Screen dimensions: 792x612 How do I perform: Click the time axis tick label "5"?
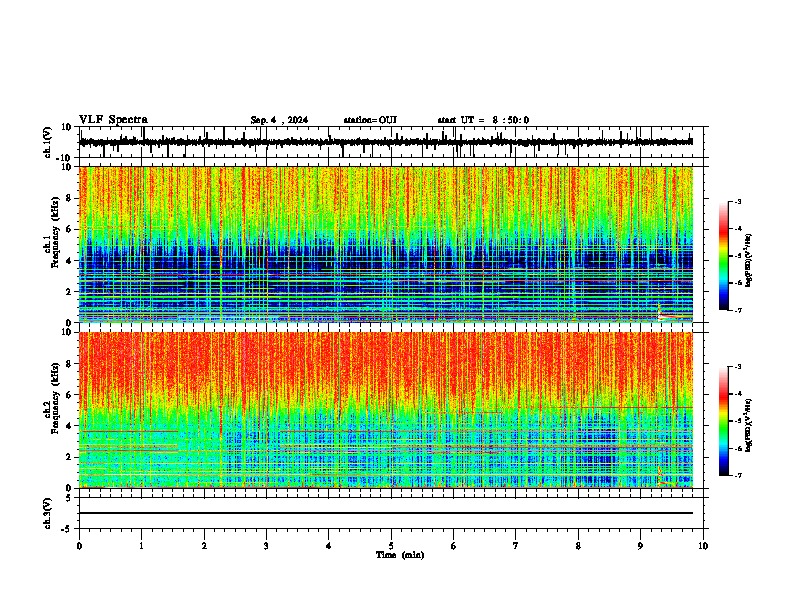pyautogui.click(x=391, y=546)
